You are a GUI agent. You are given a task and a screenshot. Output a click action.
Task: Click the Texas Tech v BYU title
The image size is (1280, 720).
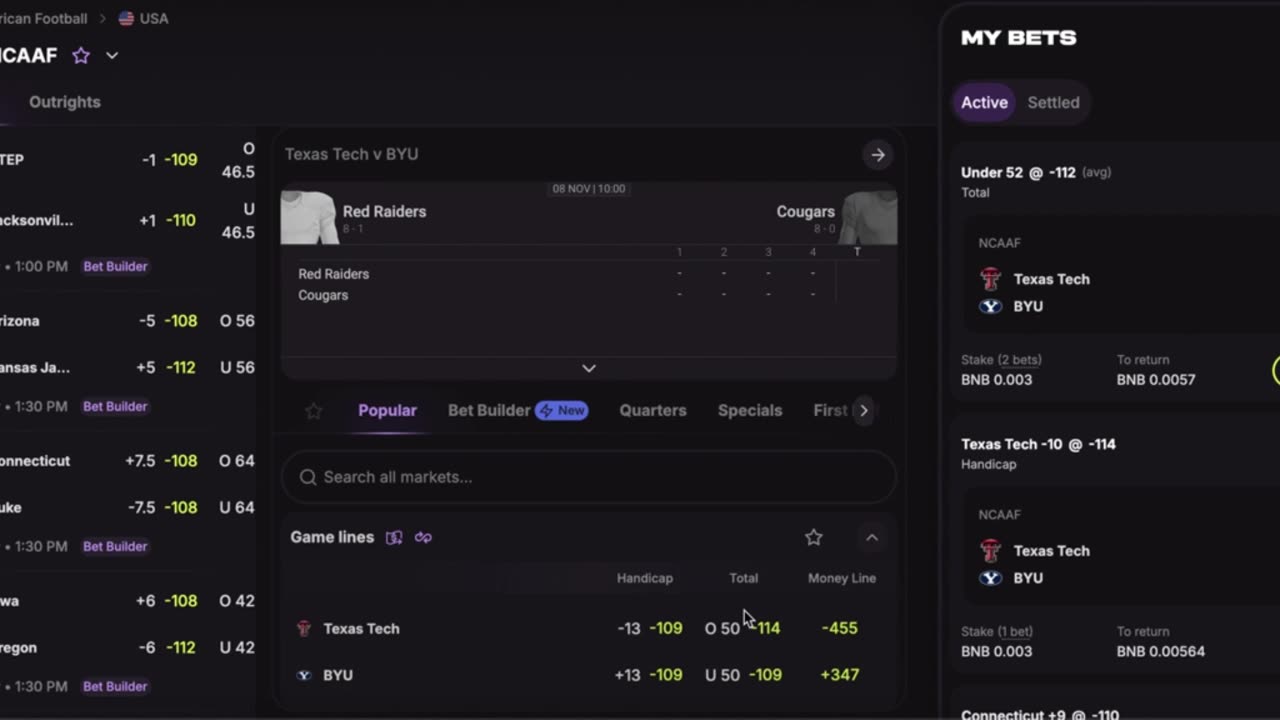click(351, 154)
